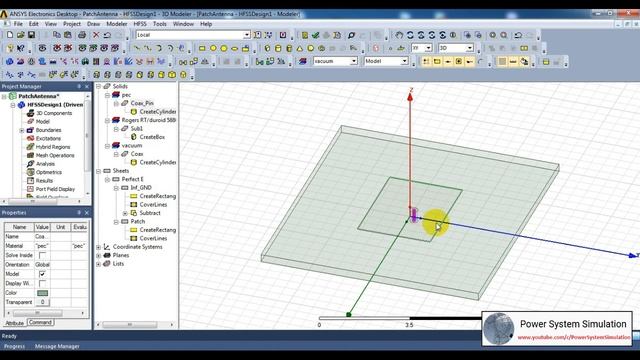
Task: Click the Draw line icon
Action: [137, 48]
